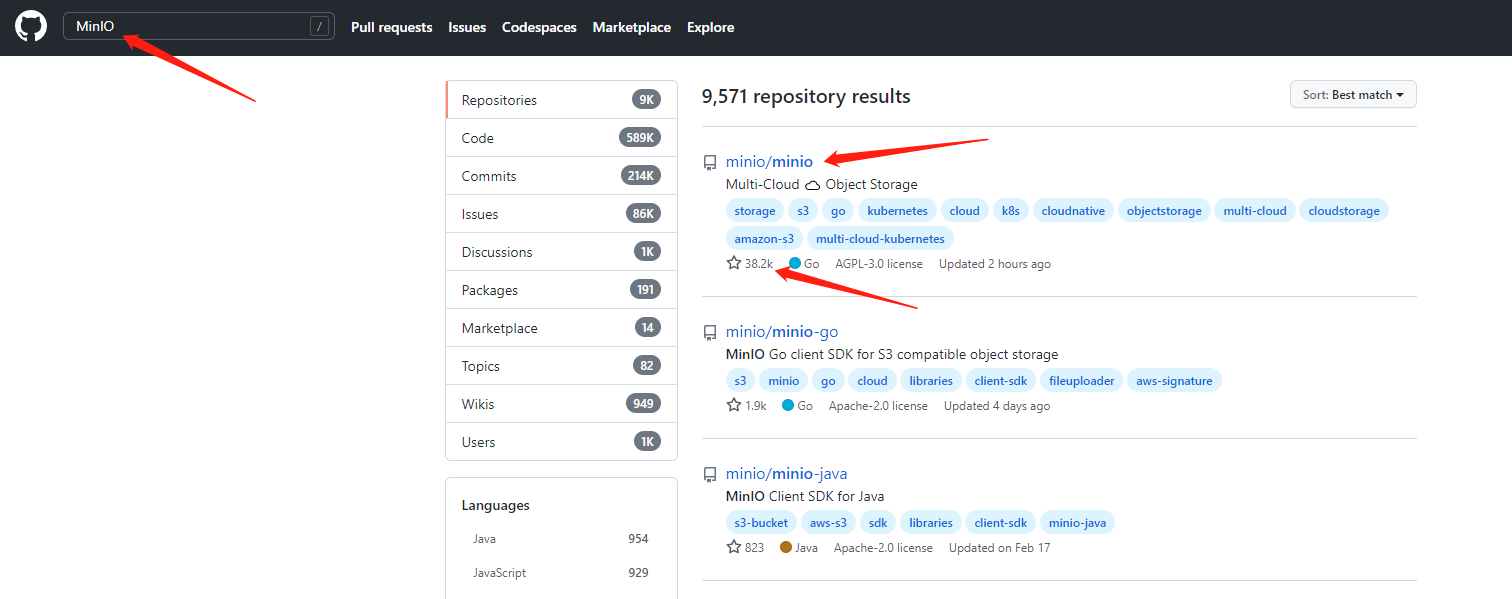Open the minio/minio-java repository
1512x599 pixels.
[x=786, y=474]
